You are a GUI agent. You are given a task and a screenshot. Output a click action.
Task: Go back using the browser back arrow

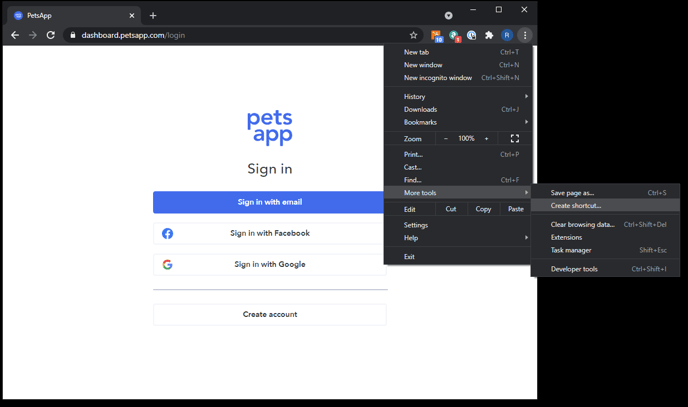click(15, 35)
